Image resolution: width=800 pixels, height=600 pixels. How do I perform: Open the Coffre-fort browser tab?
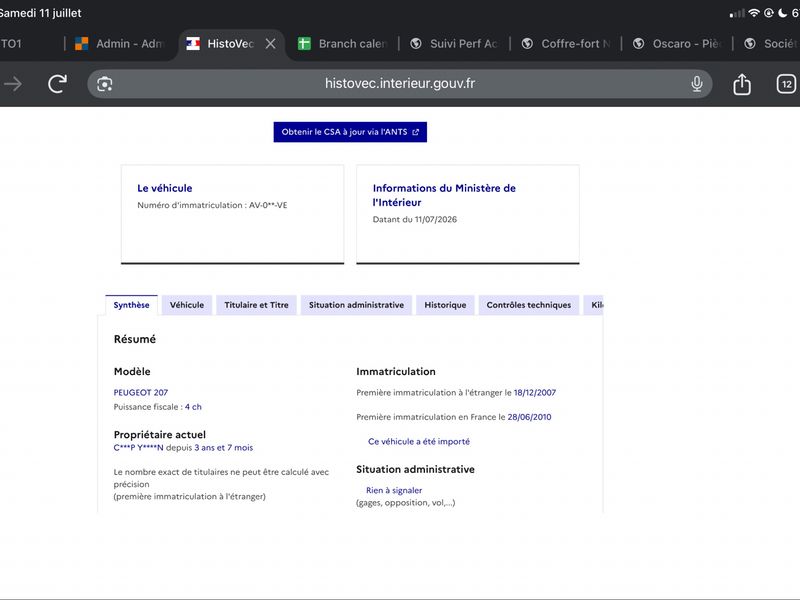click(565, 44)
